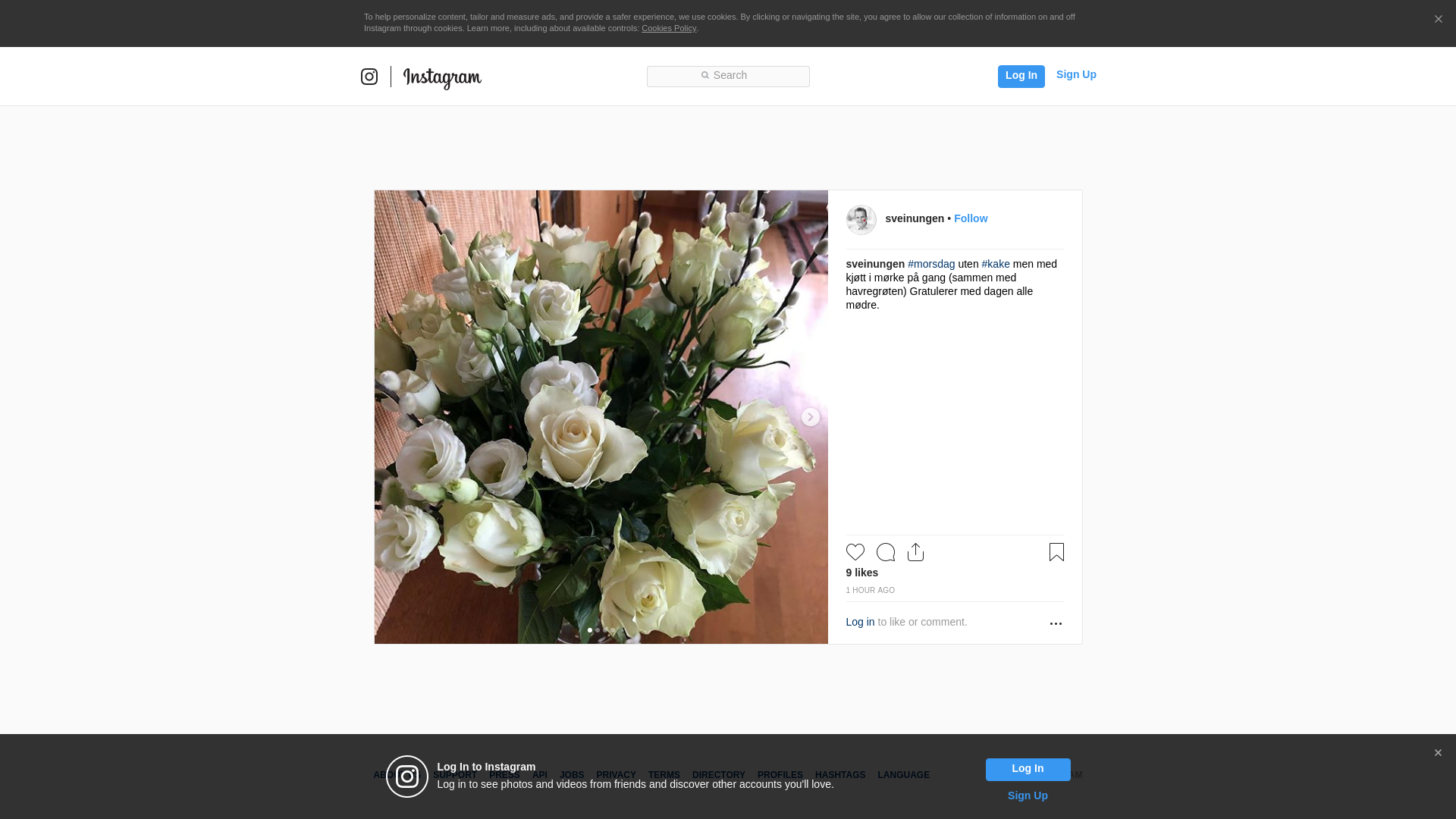Click the Instagram wordmark logo
Viewport: 1456px width, 819px height.
442,77
